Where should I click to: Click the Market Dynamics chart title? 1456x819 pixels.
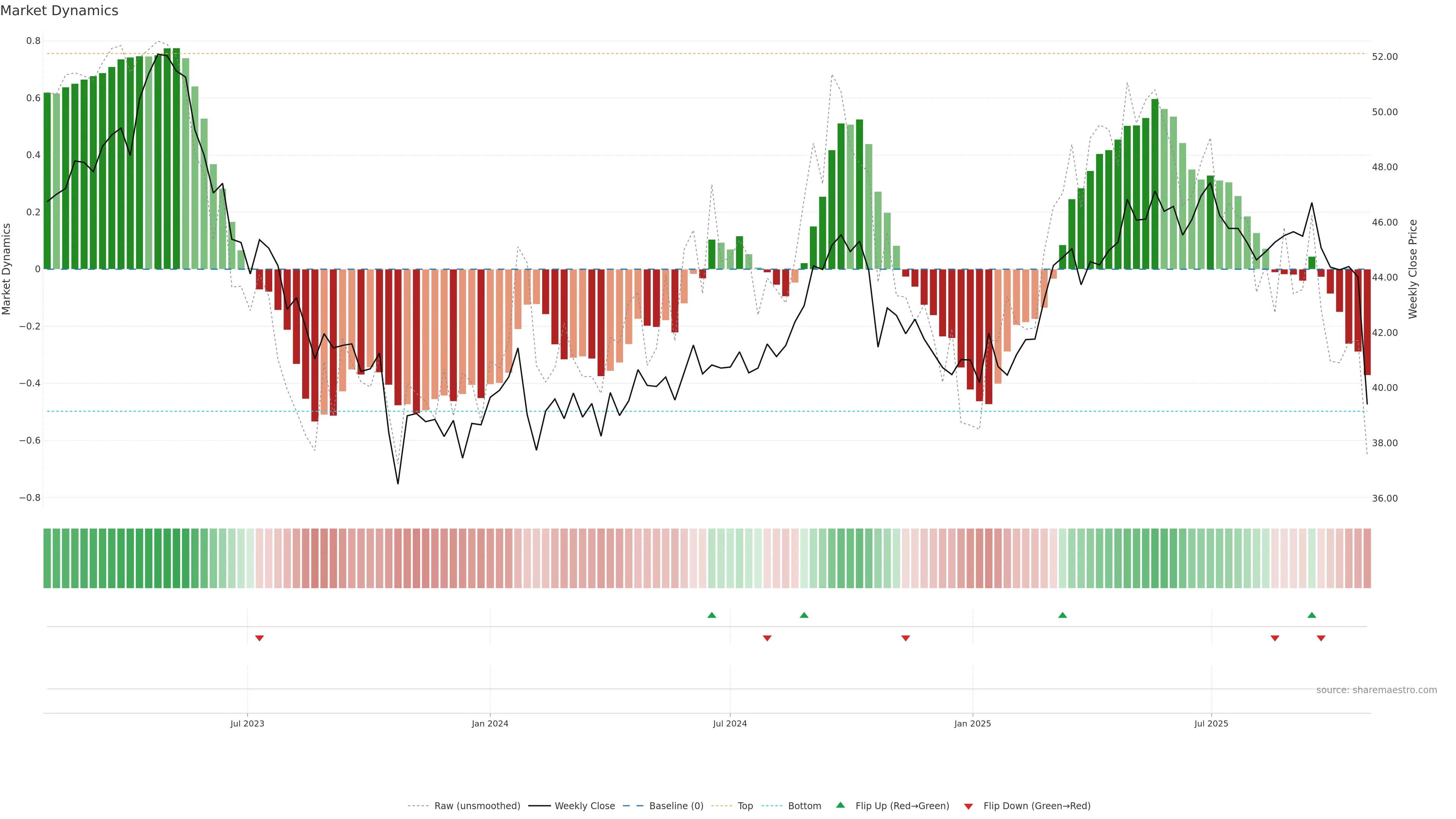[x=60, y=11]
